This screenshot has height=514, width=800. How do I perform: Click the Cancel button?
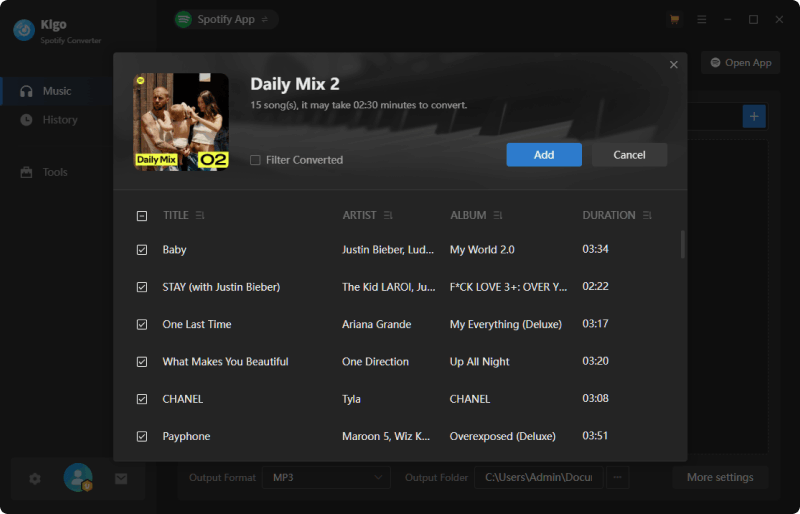(629, 155)
